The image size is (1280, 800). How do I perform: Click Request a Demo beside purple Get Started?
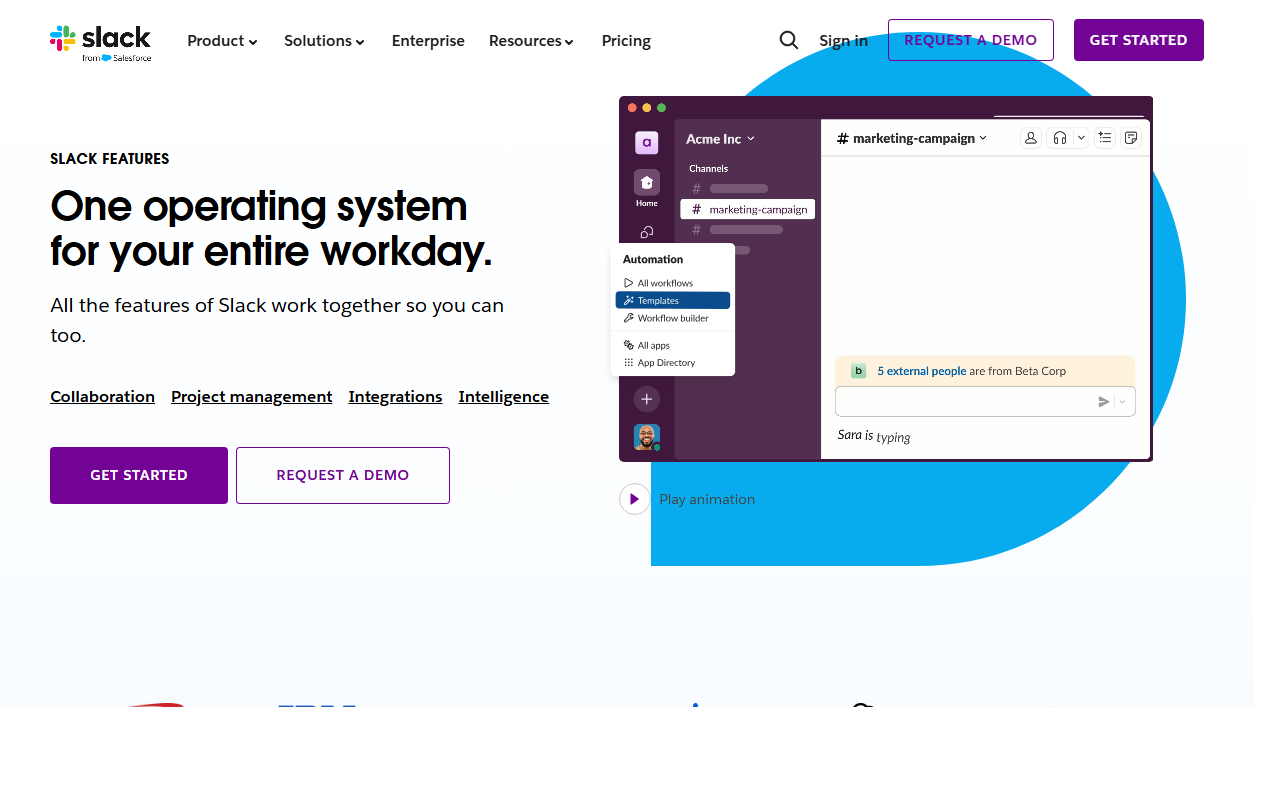pos(343,475)
